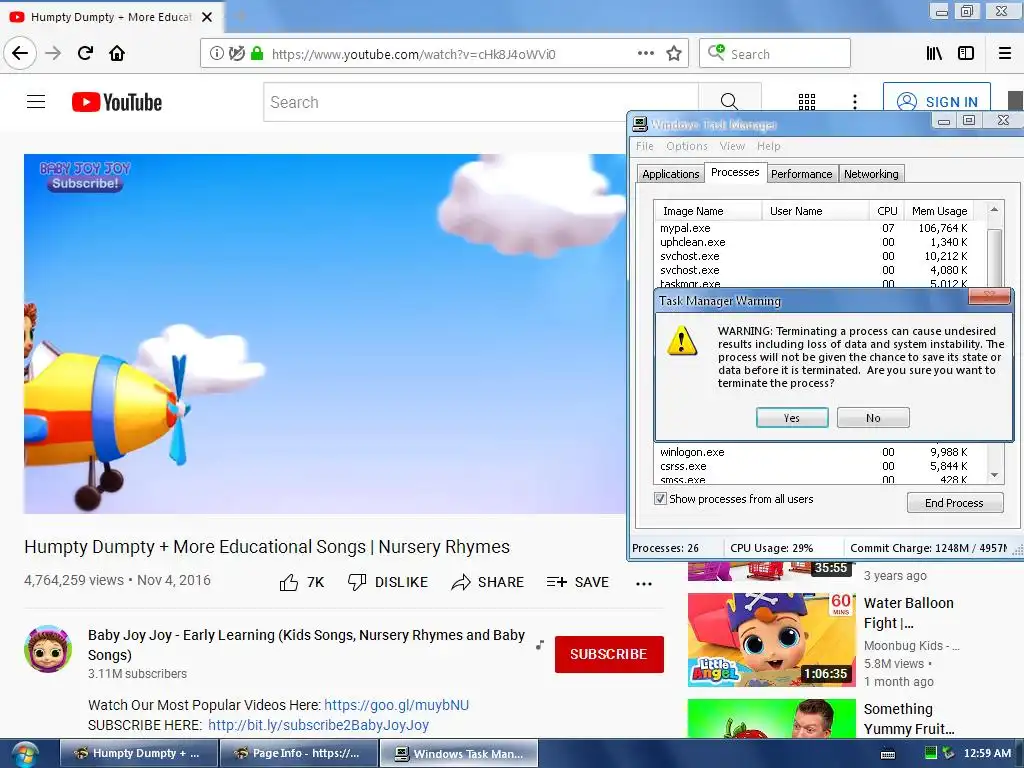
Task: Click the browser forward arrow
Action: (54, 53)
